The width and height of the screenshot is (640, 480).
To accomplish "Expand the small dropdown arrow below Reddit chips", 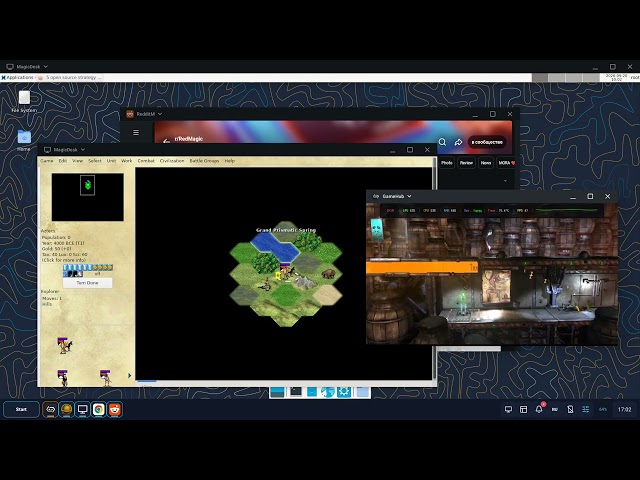I will [505, 180].
